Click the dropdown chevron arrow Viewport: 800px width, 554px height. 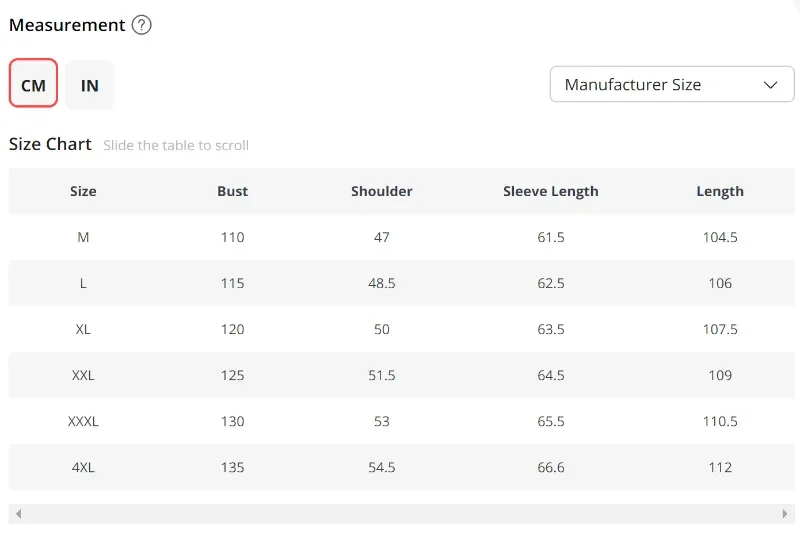tap(771, 85)
